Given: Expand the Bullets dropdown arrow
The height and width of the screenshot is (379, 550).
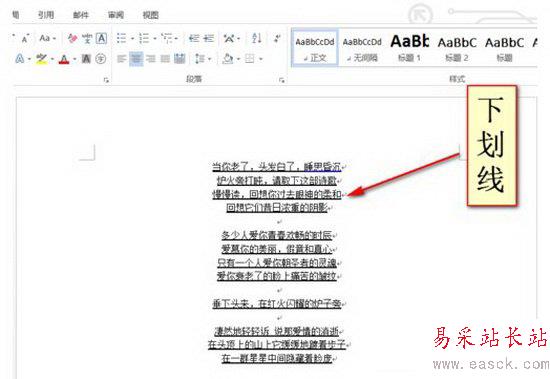Looking at the screenshot, I should pyautogui.click(x=133, y=38).
